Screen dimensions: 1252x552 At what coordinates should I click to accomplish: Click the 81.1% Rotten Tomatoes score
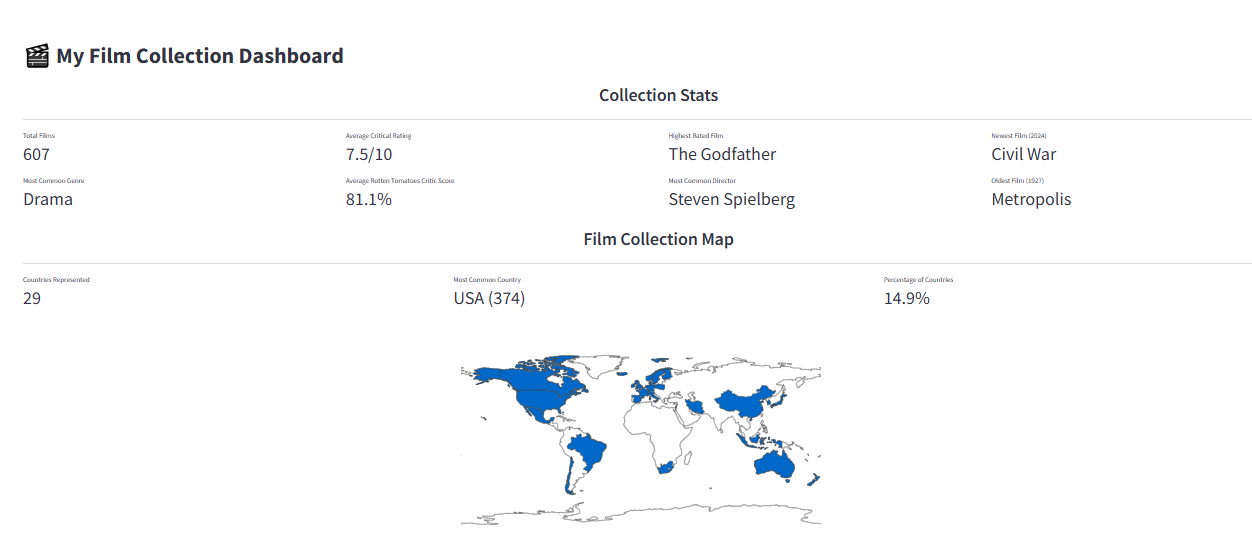tap(369, 199)
